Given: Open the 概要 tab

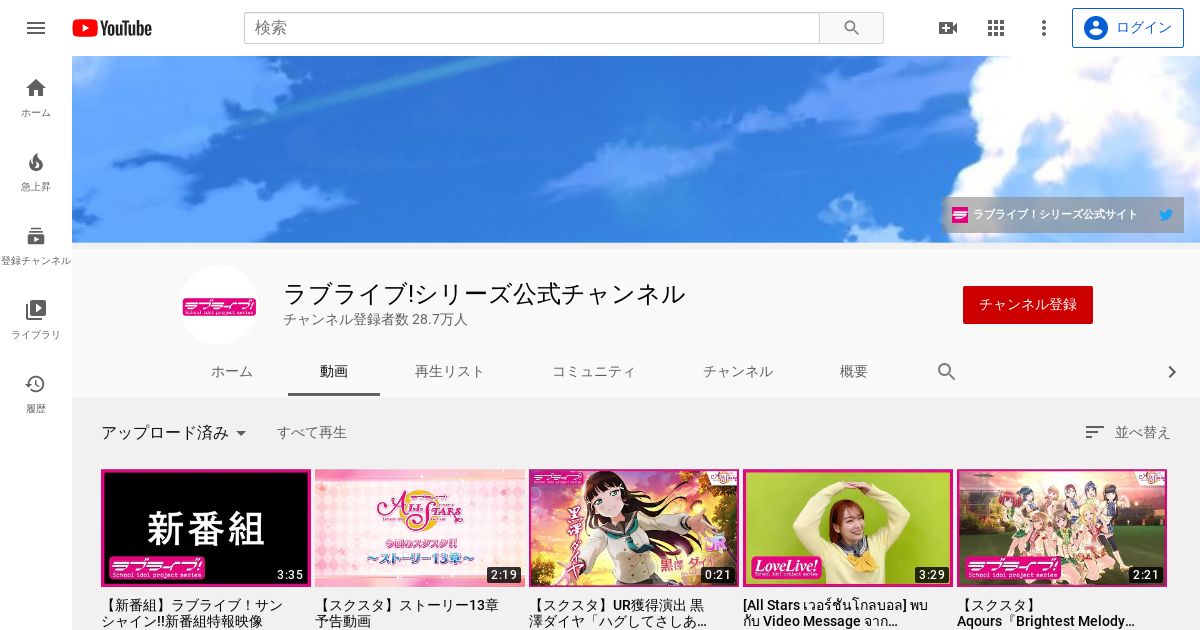Looking at the screenshot, I should 854,371.
